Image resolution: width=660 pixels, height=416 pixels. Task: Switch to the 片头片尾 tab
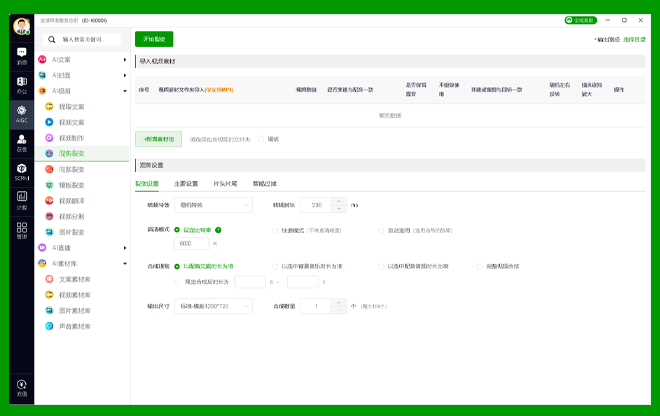[225, 184]
